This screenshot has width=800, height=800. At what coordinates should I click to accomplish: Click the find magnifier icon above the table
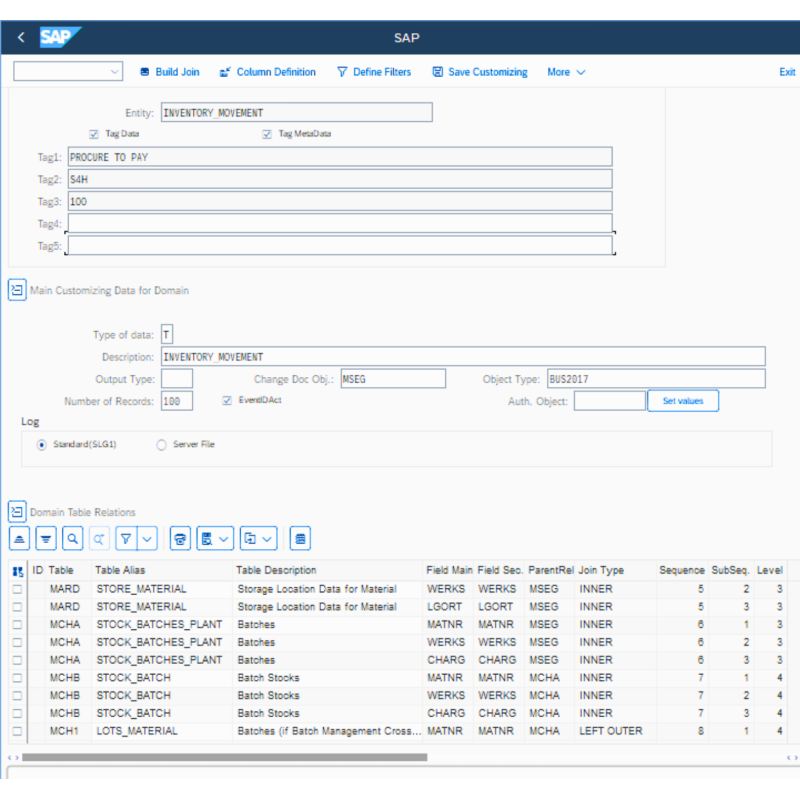click(x=72, y=539)
